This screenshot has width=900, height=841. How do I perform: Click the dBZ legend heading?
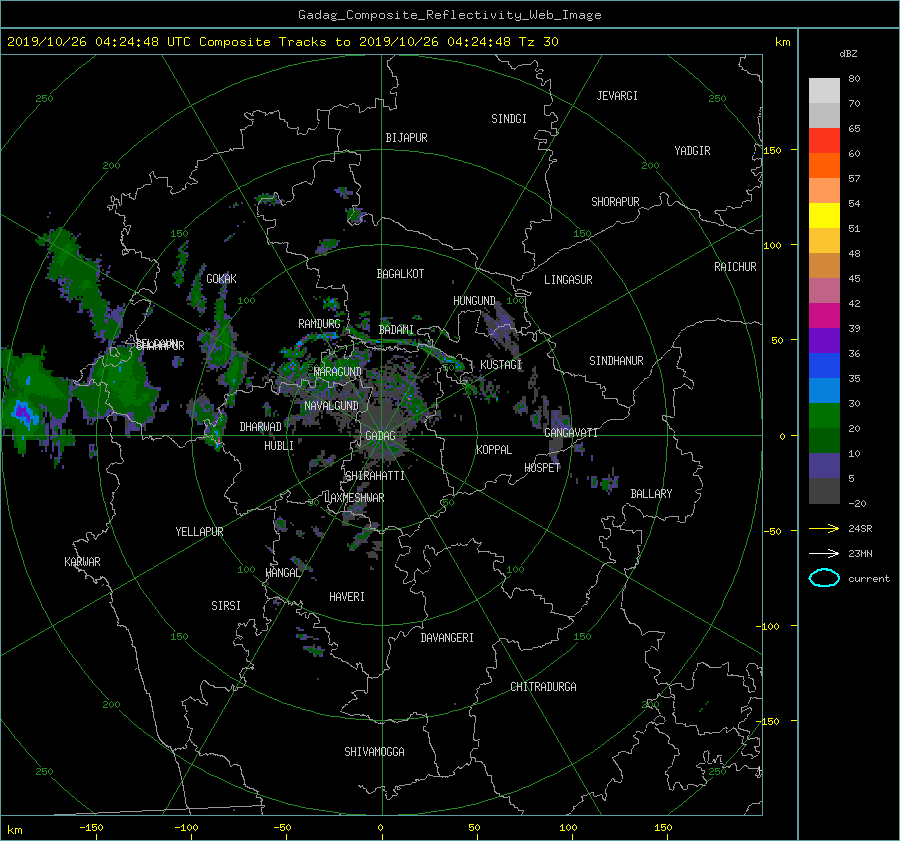(848, 54)
